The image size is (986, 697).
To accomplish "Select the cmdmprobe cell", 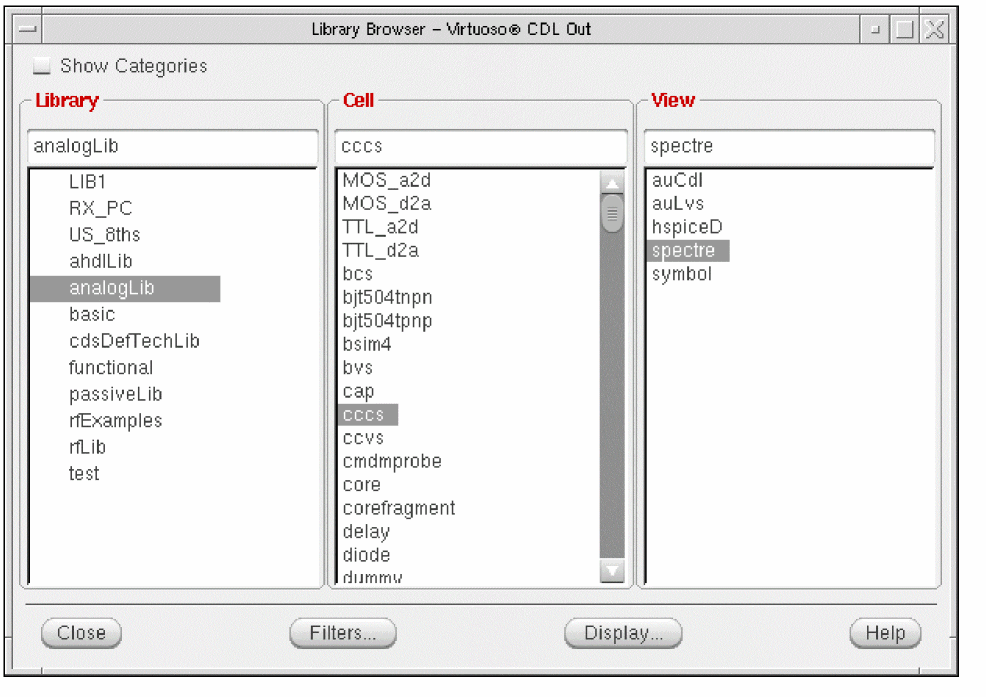I will 392,462.
